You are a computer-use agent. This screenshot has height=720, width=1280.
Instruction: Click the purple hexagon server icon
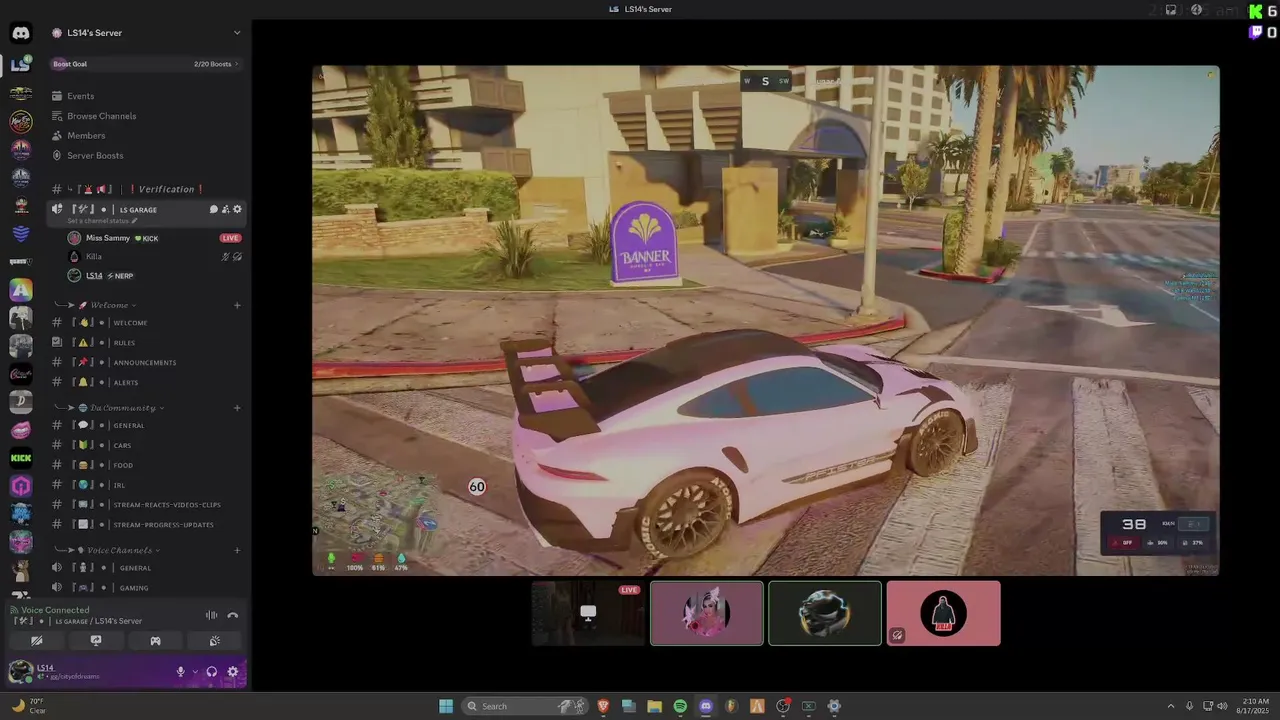click(x=20, y=486)
